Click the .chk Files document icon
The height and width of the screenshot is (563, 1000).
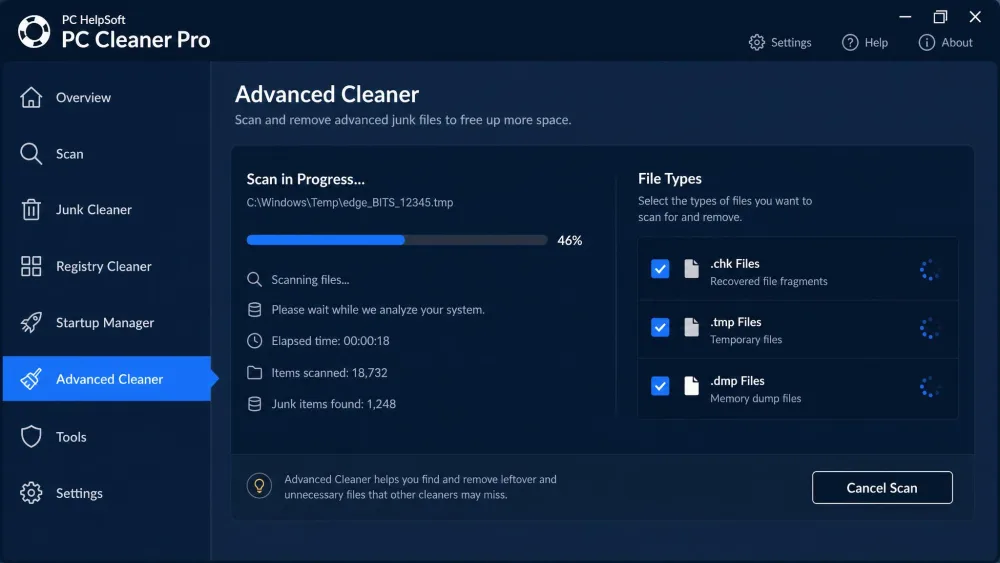691,268
